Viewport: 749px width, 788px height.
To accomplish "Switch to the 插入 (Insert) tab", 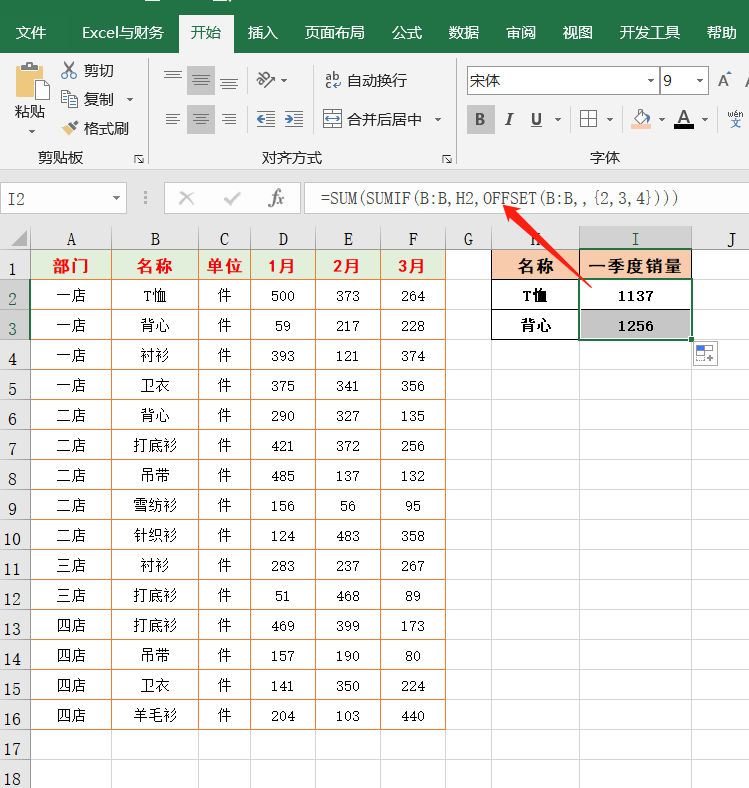I will (262, 33).
